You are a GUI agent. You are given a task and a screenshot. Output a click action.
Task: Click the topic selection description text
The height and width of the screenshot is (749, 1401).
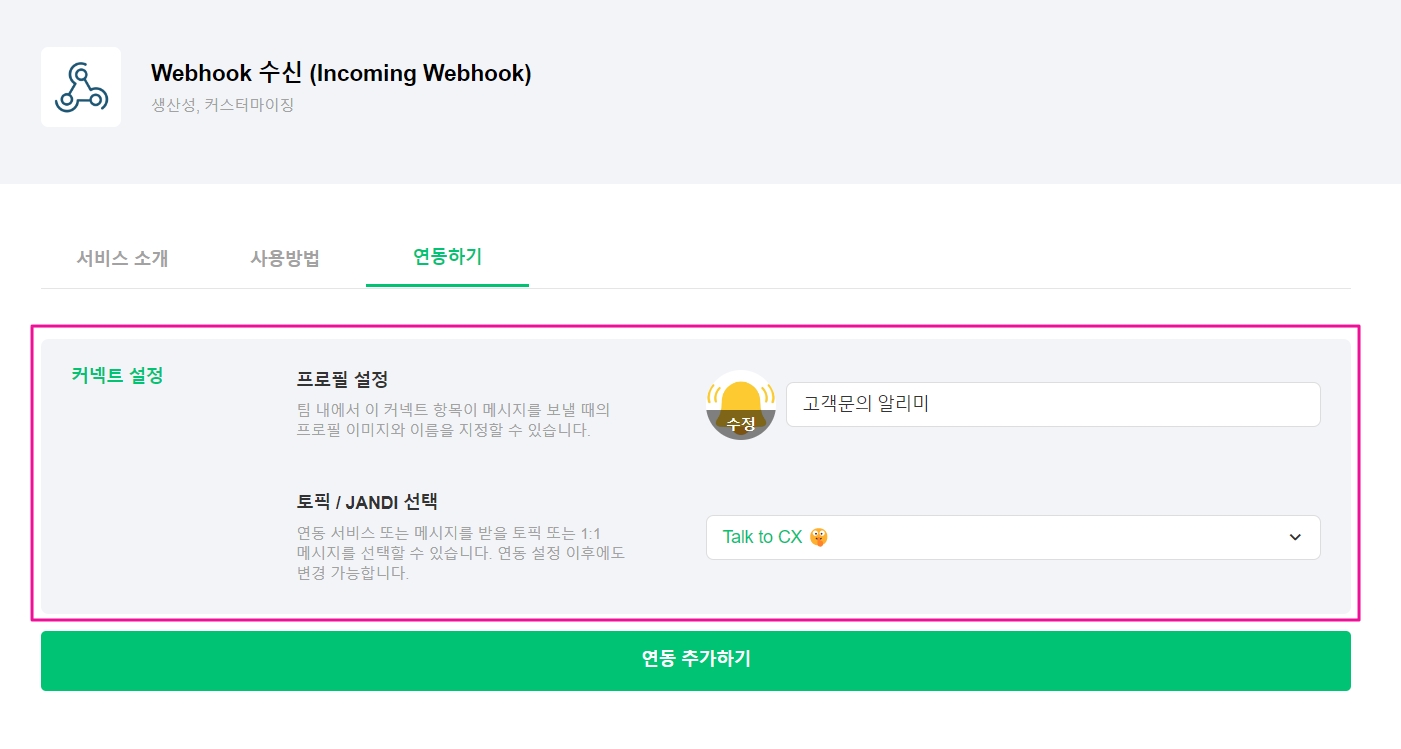point(460,553)
